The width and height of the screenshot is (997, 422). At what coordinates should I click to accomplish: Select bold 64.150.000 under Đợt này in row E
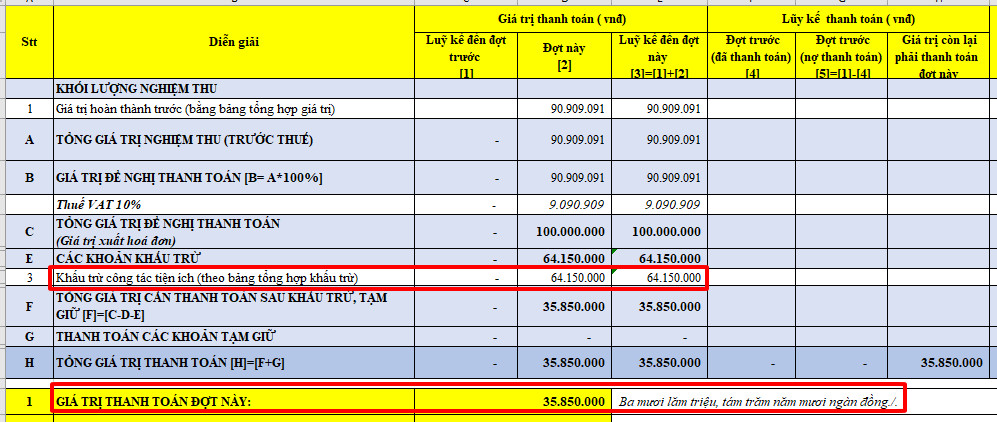(565, 258)
